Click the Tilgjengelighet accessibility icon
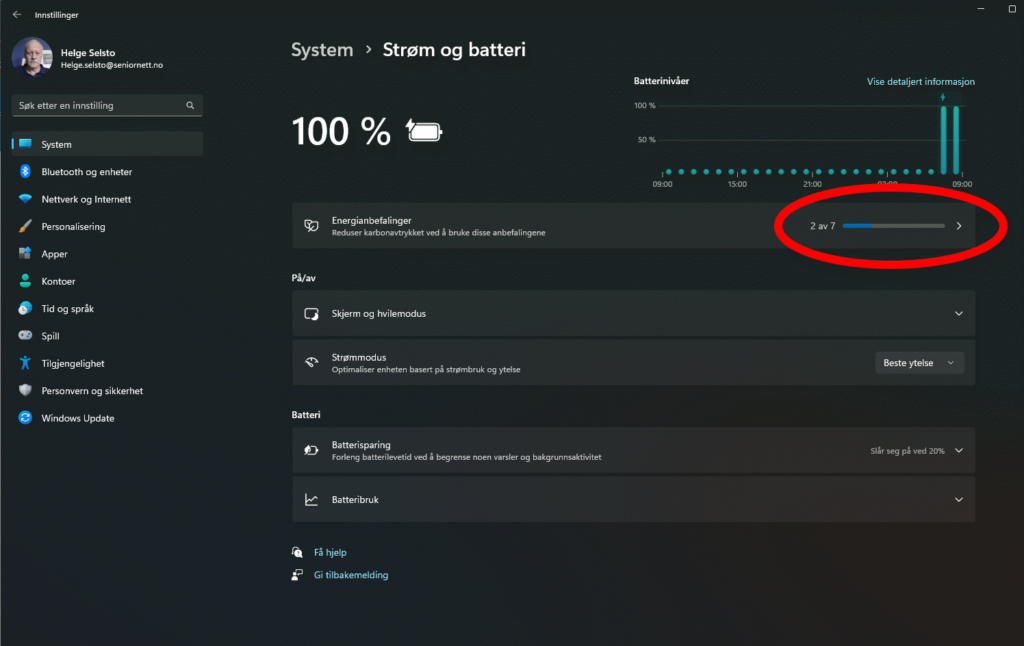The image size is (1024, 646). coord(25,364)
